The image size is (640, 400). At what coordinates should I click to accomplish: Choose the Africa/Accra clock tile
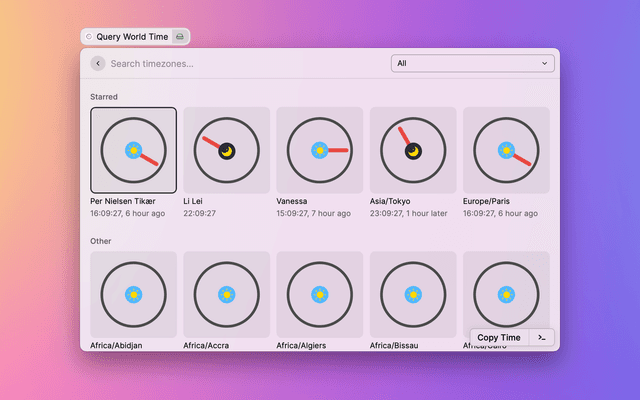pos(227,294)
